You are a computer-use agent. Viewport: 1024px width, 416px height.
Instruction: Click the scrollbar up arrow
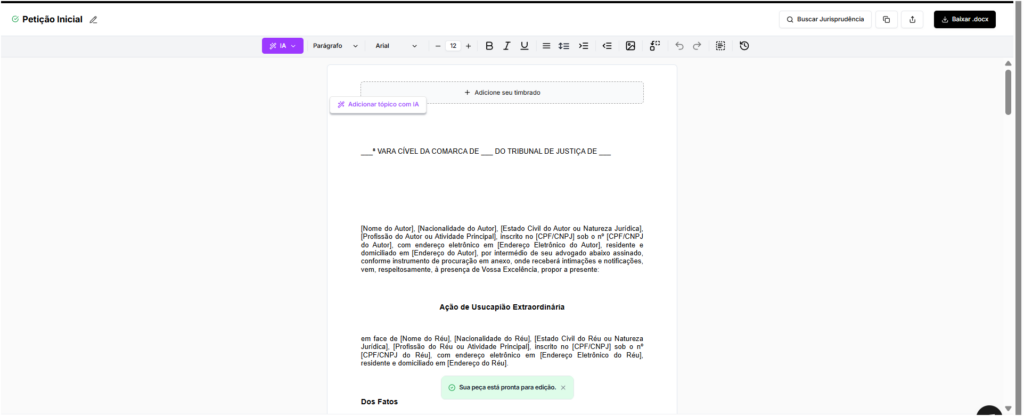[1008, 63]
